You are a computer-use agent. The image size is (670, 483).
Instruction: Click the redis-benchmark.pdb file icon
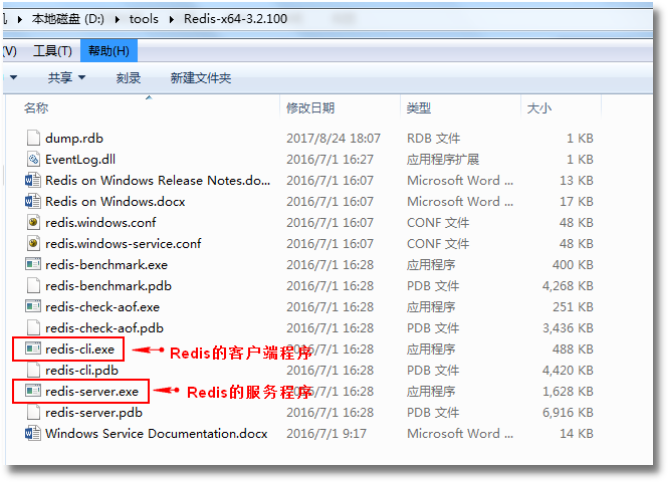click(33, 286)
